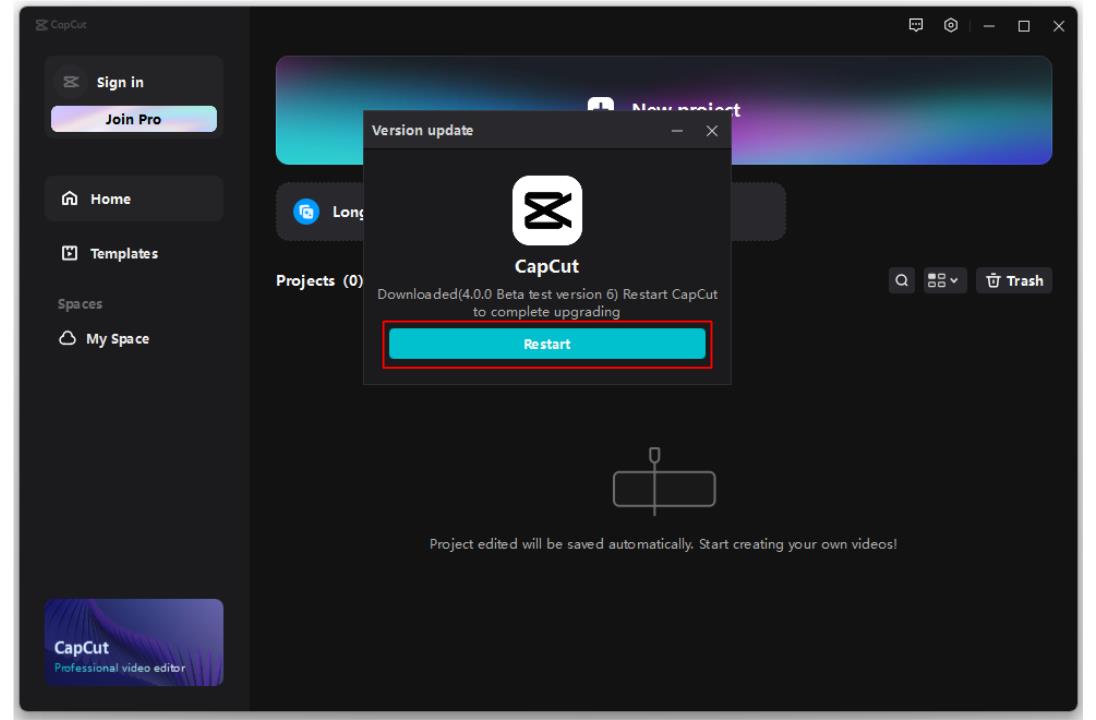The width and height of the screenshot is (1096, 720).
Task: Open feedback chat icon in title bar
Action: tap(916, 25)
